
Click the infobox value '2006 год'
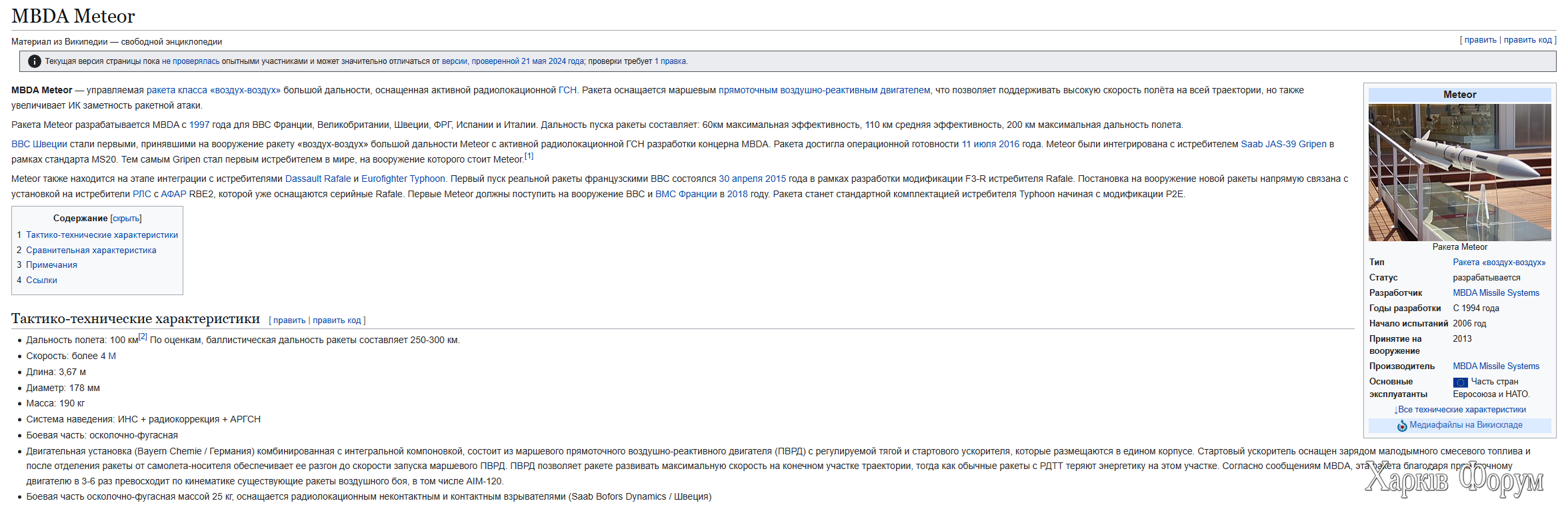[1469, 324]
